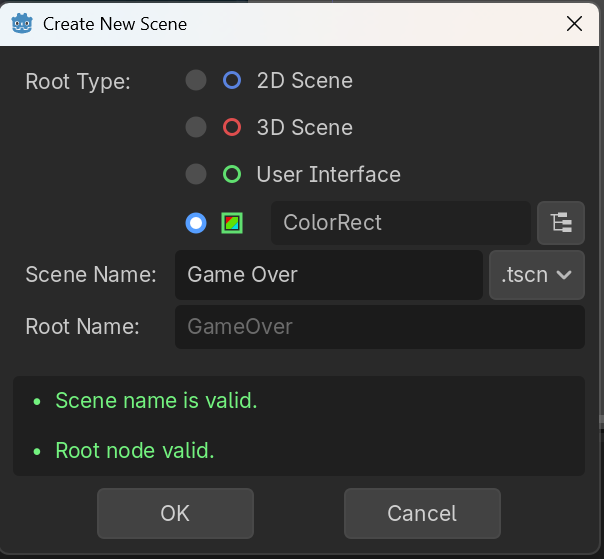Click the Godot logo in the title bar

pos(22,23)
